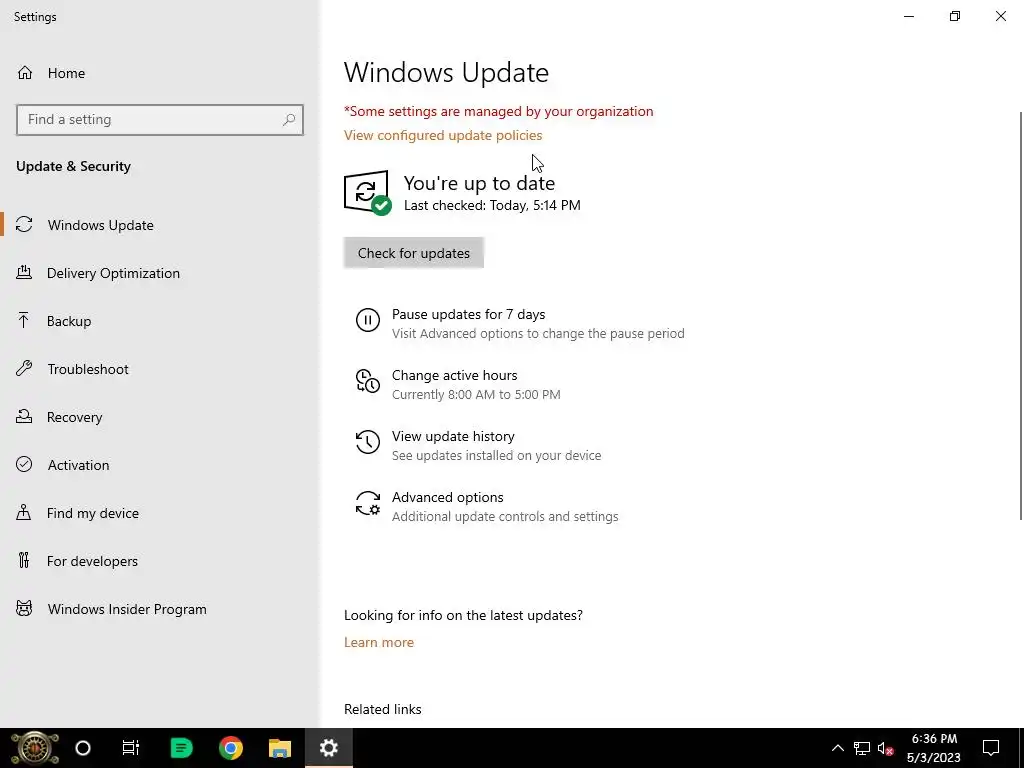Click the network icon in the system tray
1024x768 pixels.
pos(862,748)
